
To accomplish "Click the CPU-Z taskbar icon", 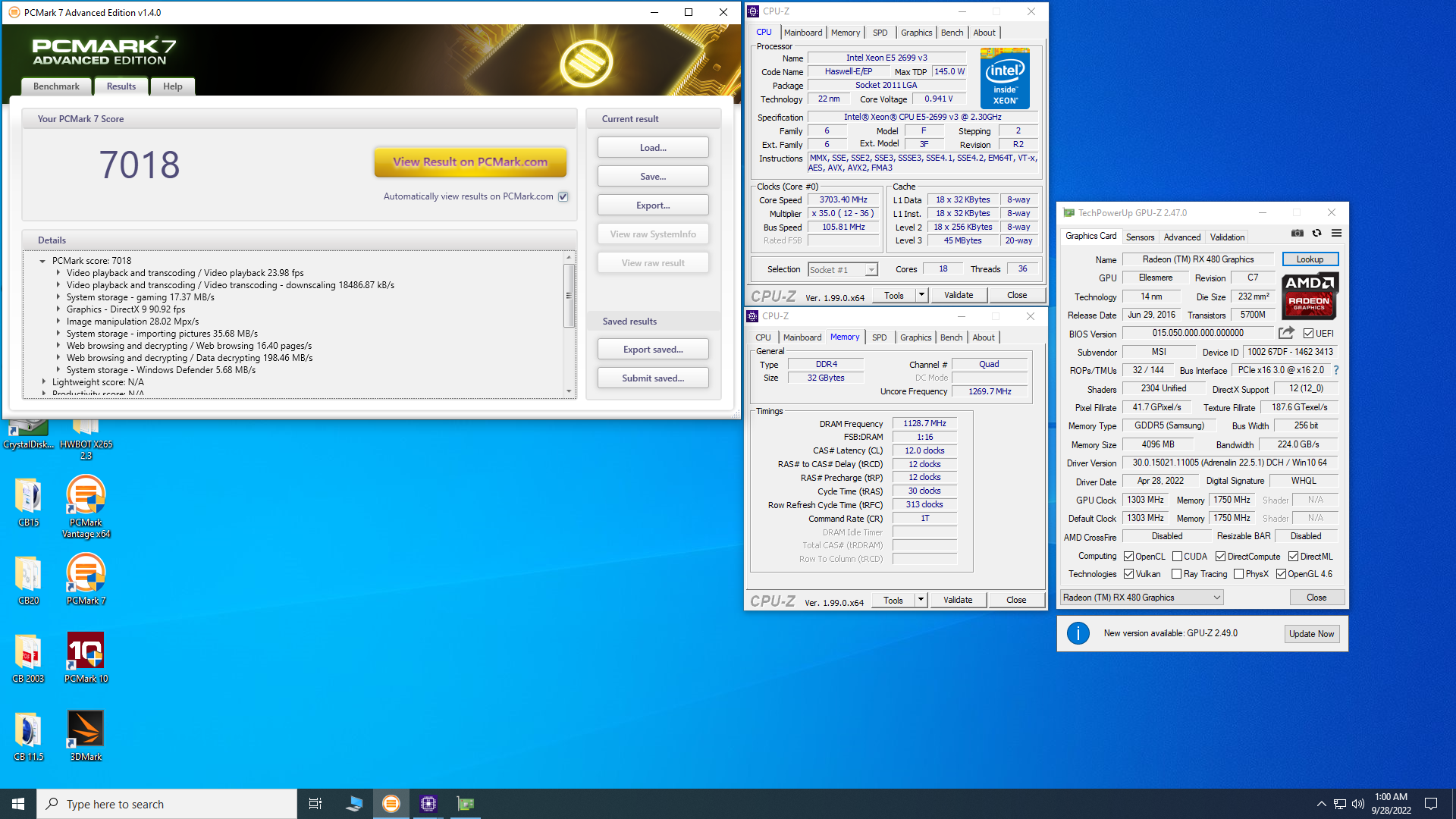I will (x=428, y=804).
